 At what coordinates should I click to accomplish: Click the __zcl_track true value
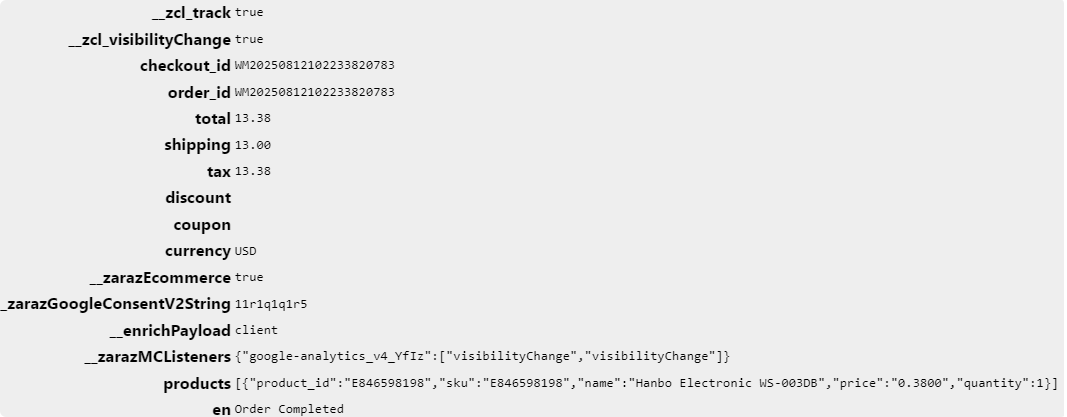(249, 12)
